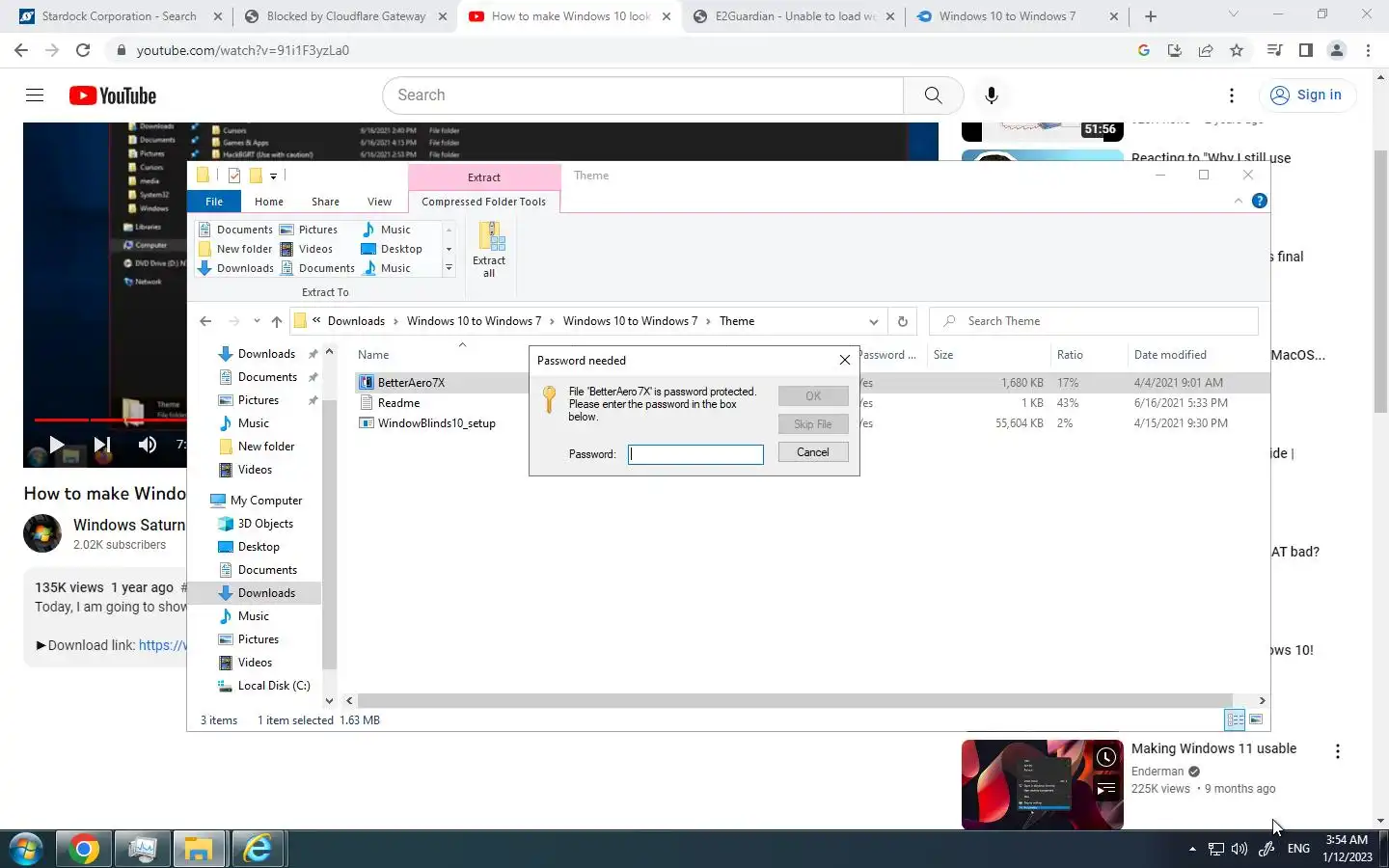Open Chrome tab search dropdown
This screenshot has height=868, width=1389.
point(1233,14)
